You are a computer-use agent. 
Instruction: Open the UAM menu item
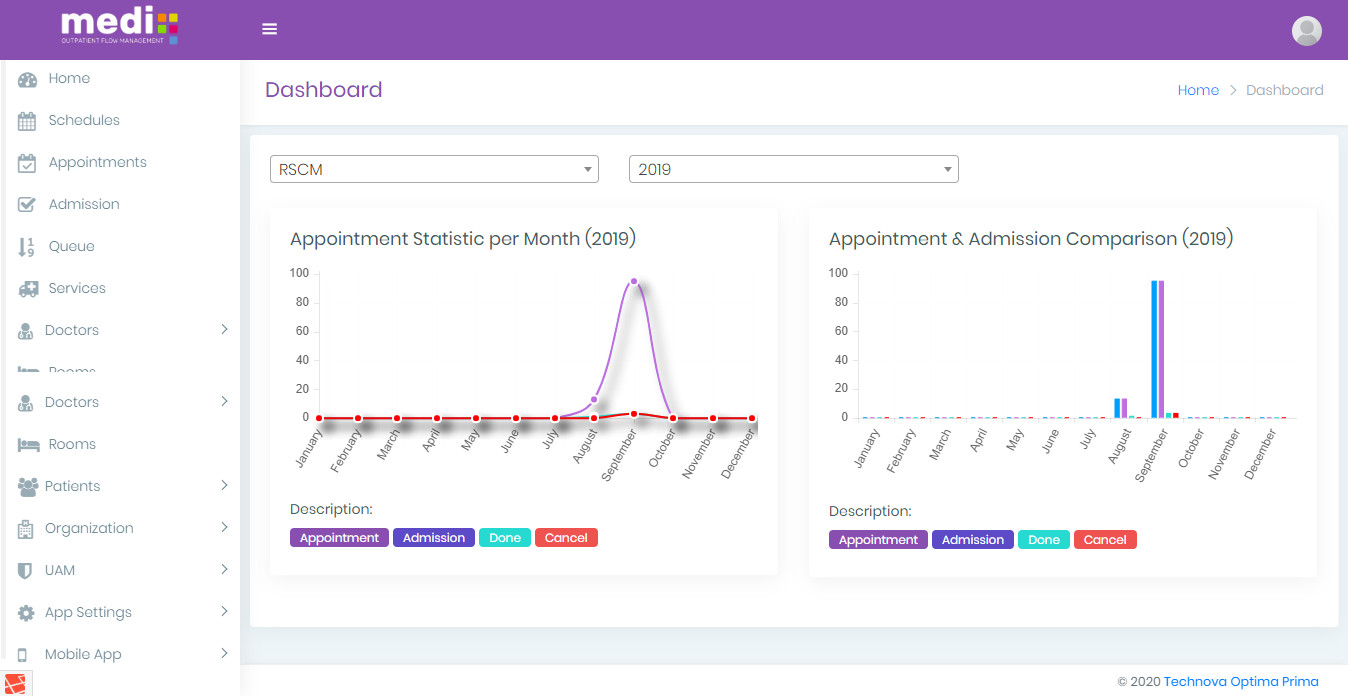tap(60, 570)
